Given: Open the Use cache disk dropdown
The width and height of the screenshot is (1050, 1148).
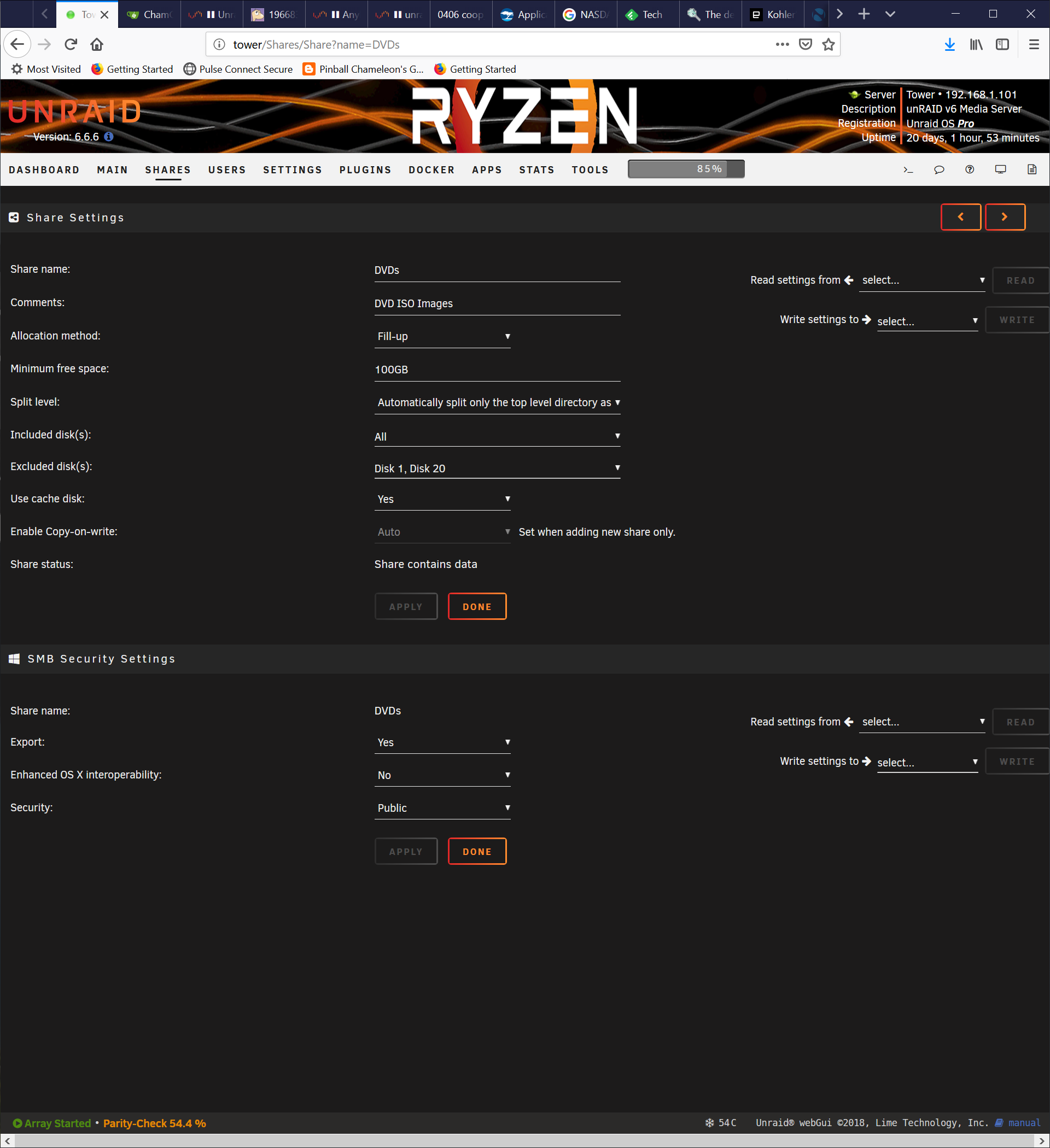Looking at the screenshot, I should [442, 500].
